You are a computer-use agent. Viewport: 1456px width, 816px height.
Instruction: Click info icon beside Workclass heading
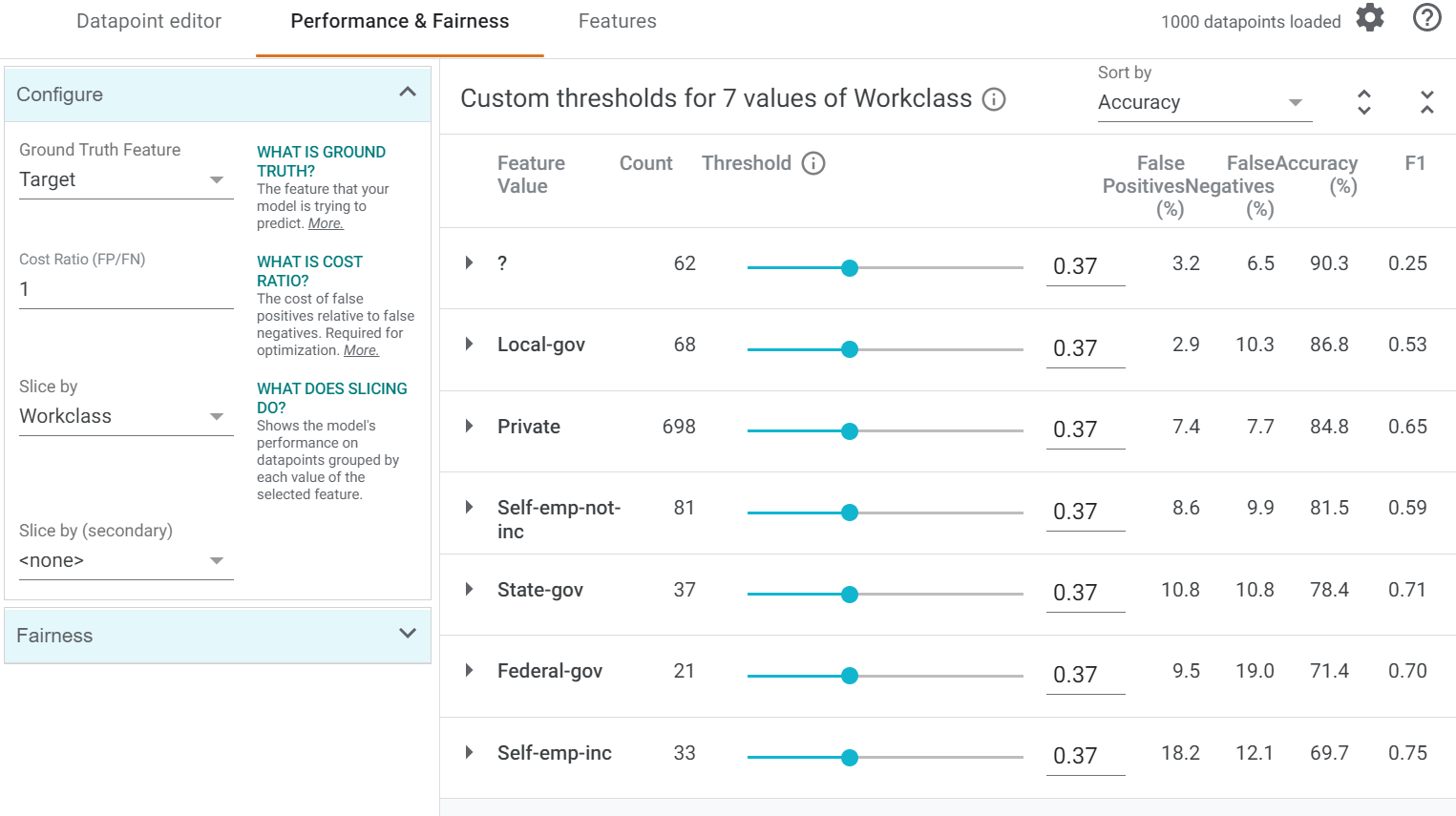tap(994, 99)
